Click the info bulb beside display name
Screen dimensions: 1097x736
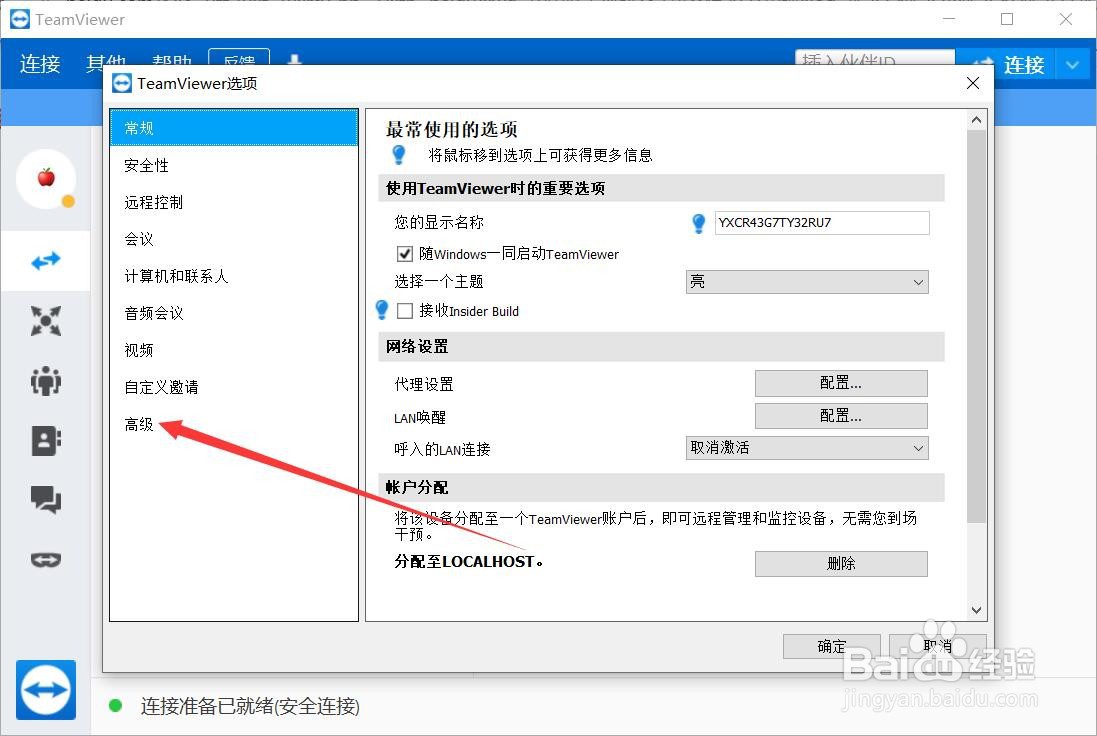click(x=698, y=223)
